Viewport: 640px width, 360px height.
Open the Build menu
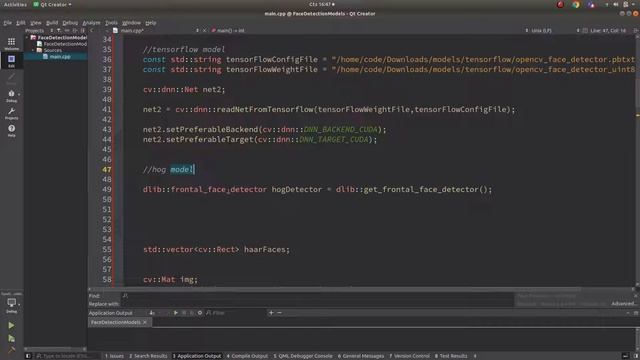52,23
